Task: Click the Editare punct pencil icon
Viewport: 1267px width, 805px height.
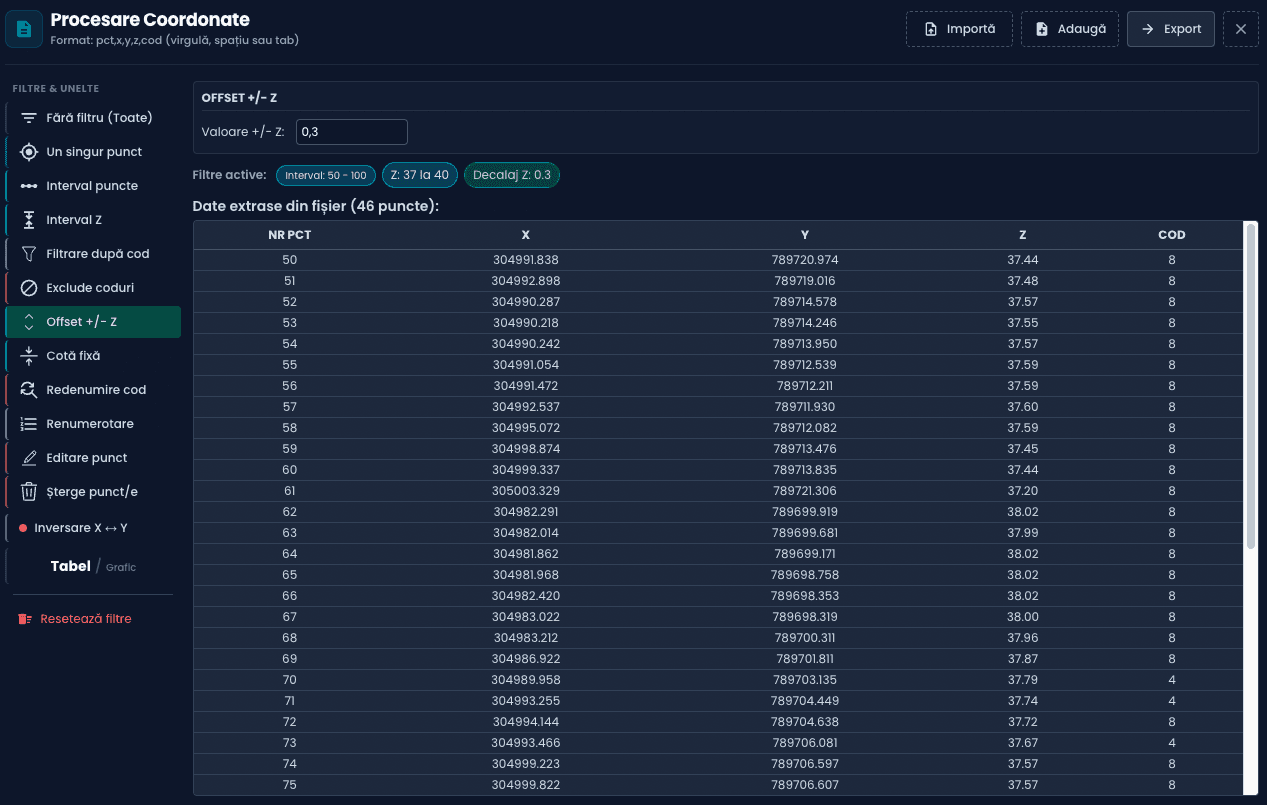Action: pos(29,458)
